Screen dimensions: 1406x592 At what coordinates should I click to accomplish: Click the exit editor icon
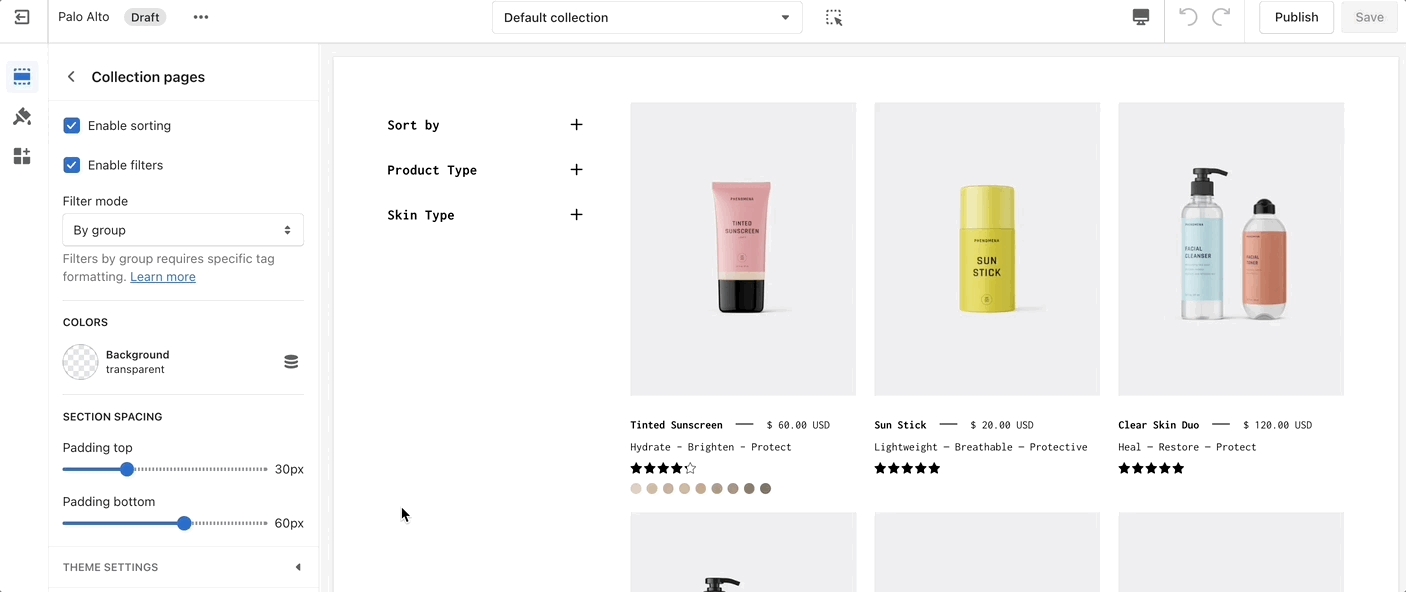click(22, 17)
